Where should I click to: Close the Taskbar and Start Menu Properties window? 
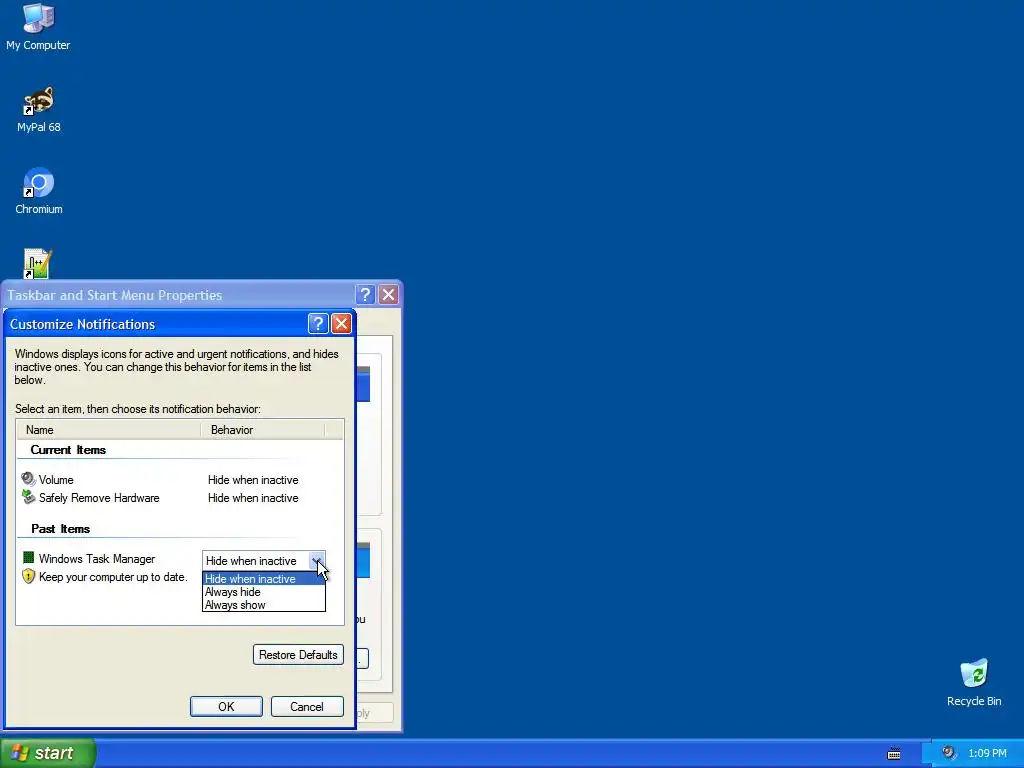click(x=389, y=295)
